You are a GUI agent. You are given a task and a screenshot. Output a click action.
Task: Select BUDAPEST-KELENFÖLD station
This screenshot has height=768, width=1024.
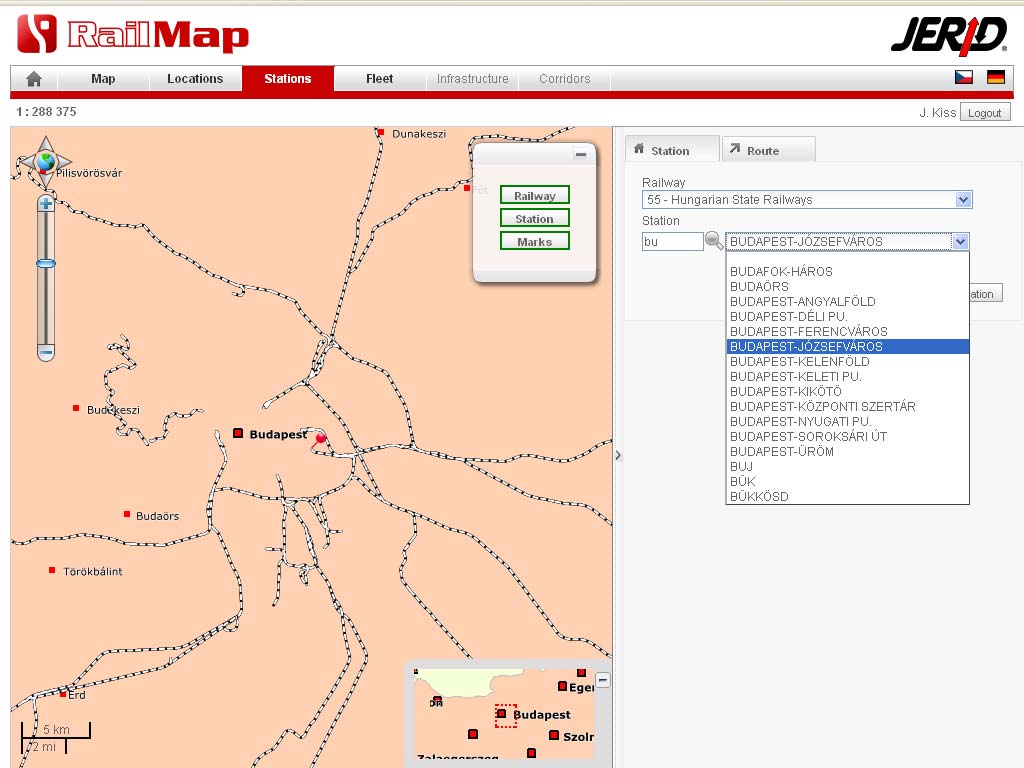click(847, 362)
